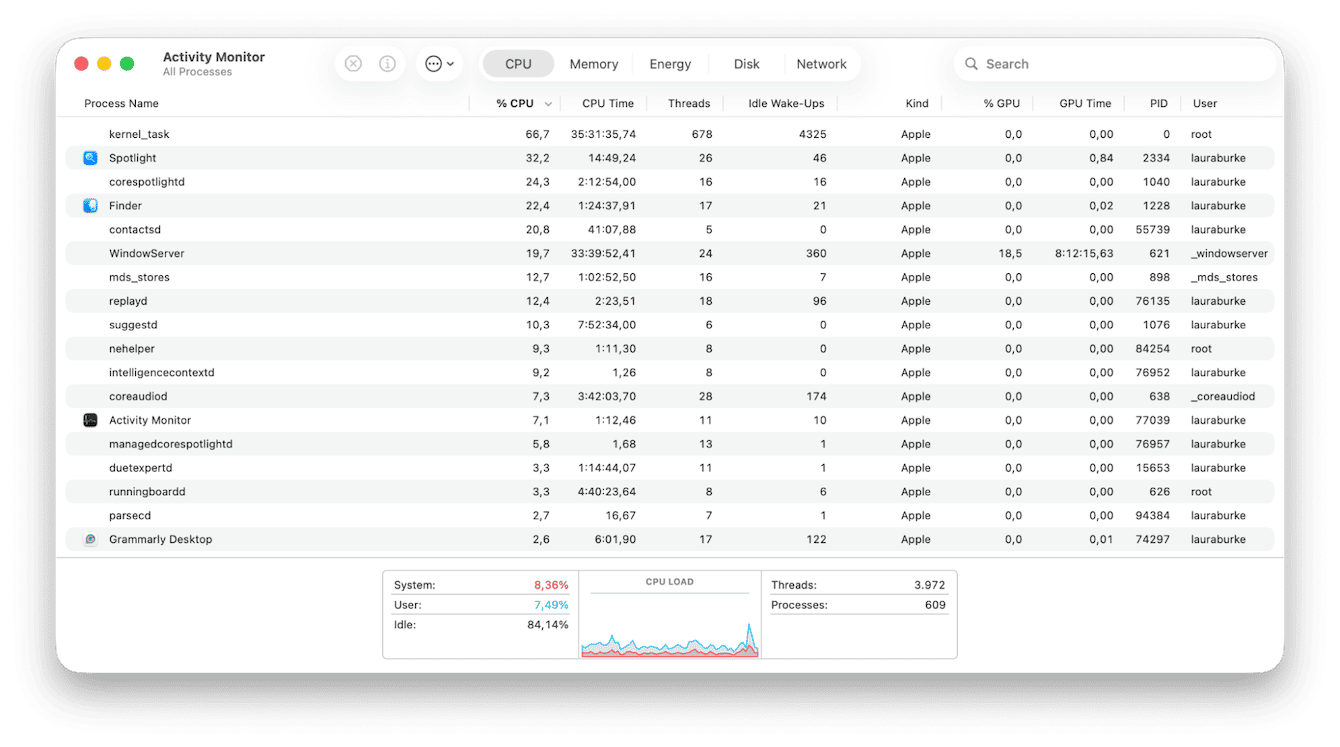Click the stop process (X) toolbar icon
The height and width of the screenshot is (747, 1340).
click(x=353, y=63)
